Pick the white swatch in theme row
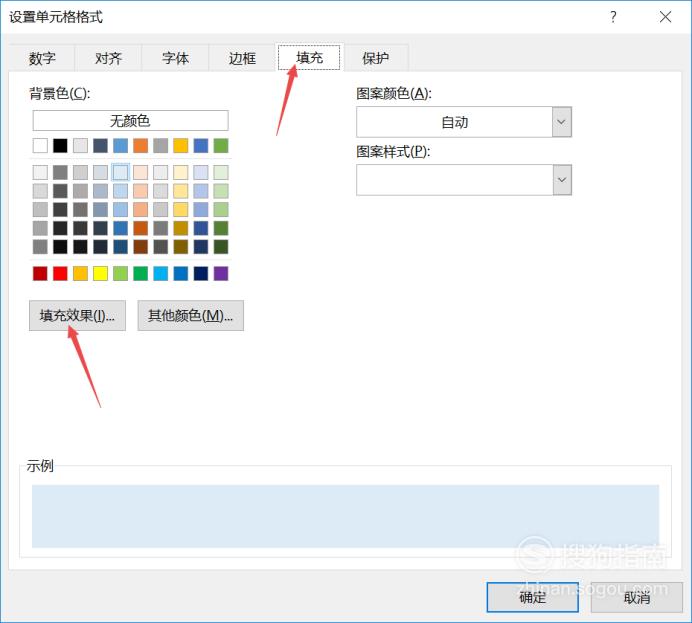 (x=40, y=146)
